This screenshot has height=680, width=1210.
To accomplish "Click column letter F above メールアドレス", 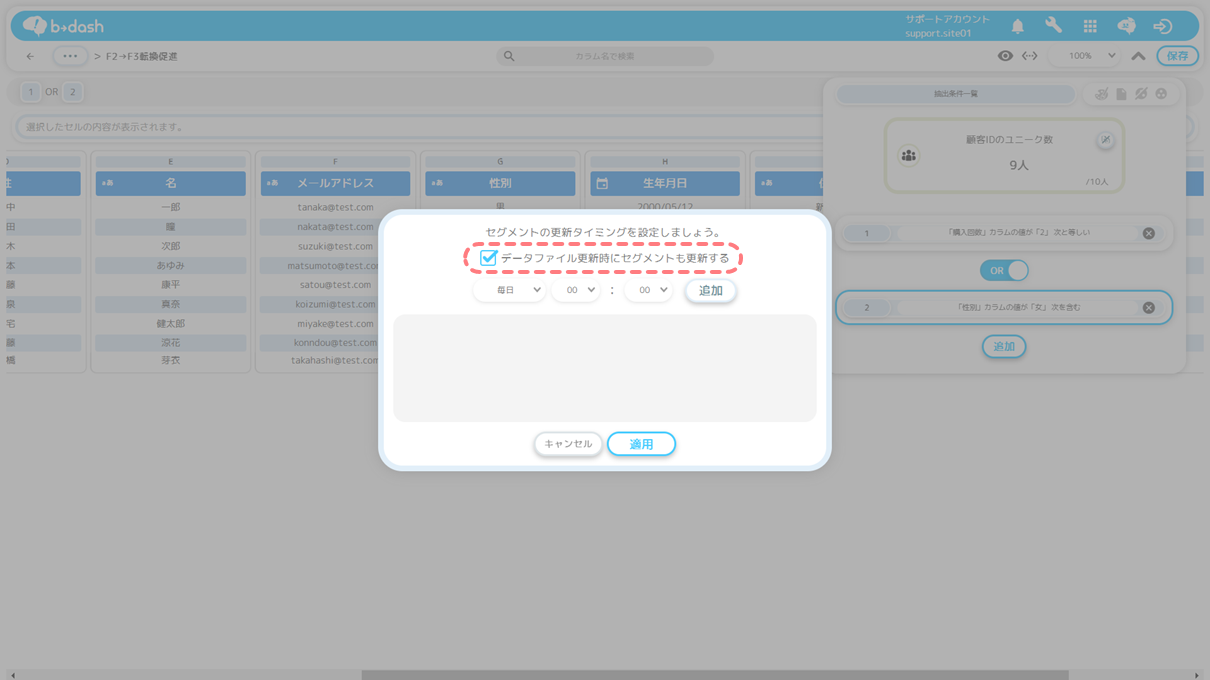I will [335, 161].
